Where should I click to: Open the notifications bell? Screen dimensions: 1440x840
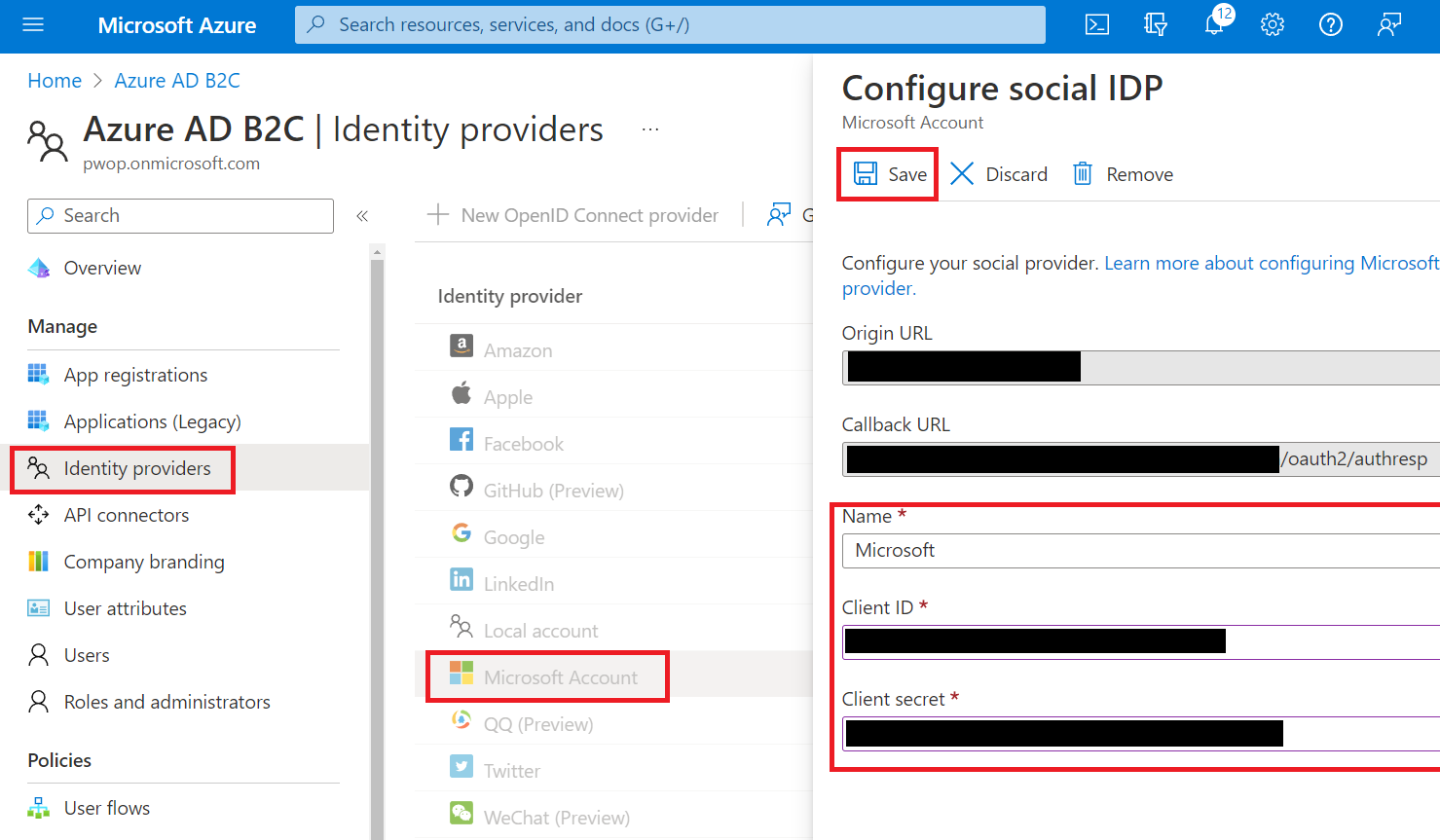coord(1215,23)
